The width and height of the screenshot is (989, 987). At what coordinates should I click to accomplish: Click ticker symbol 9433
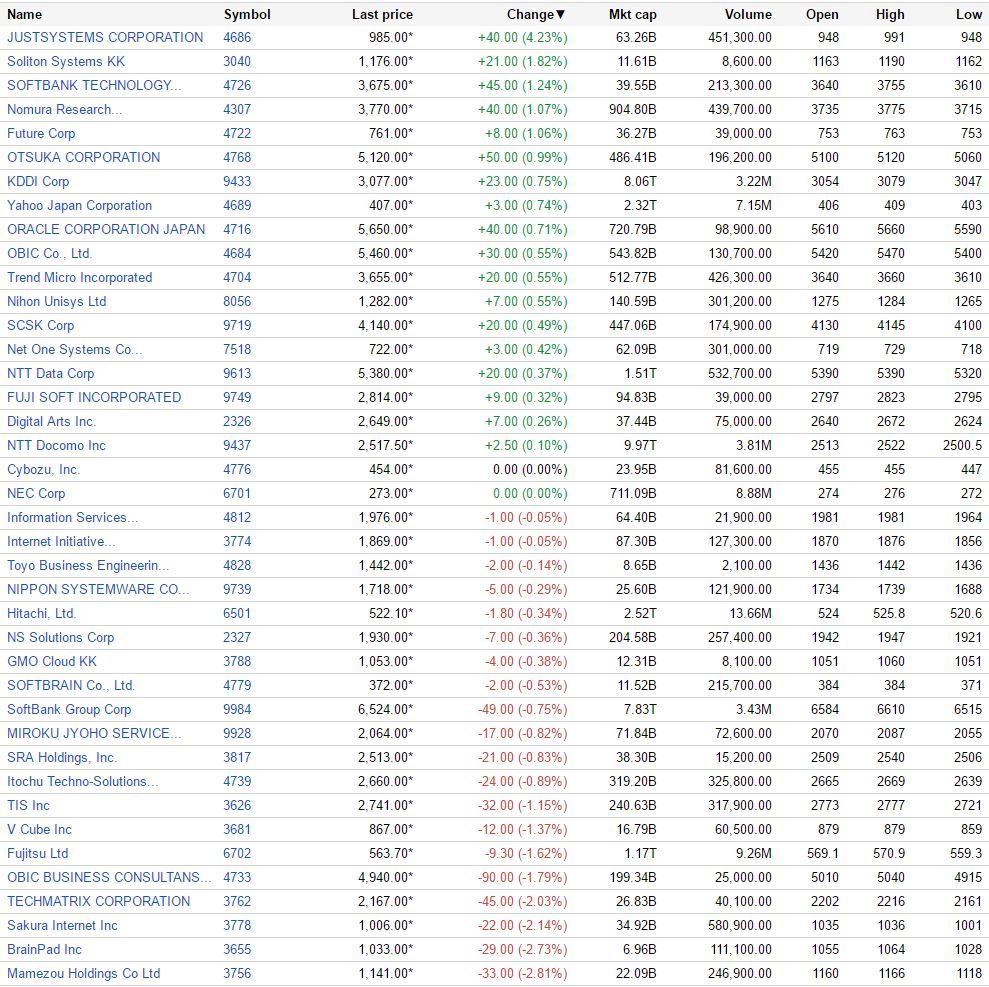(237, 181)
